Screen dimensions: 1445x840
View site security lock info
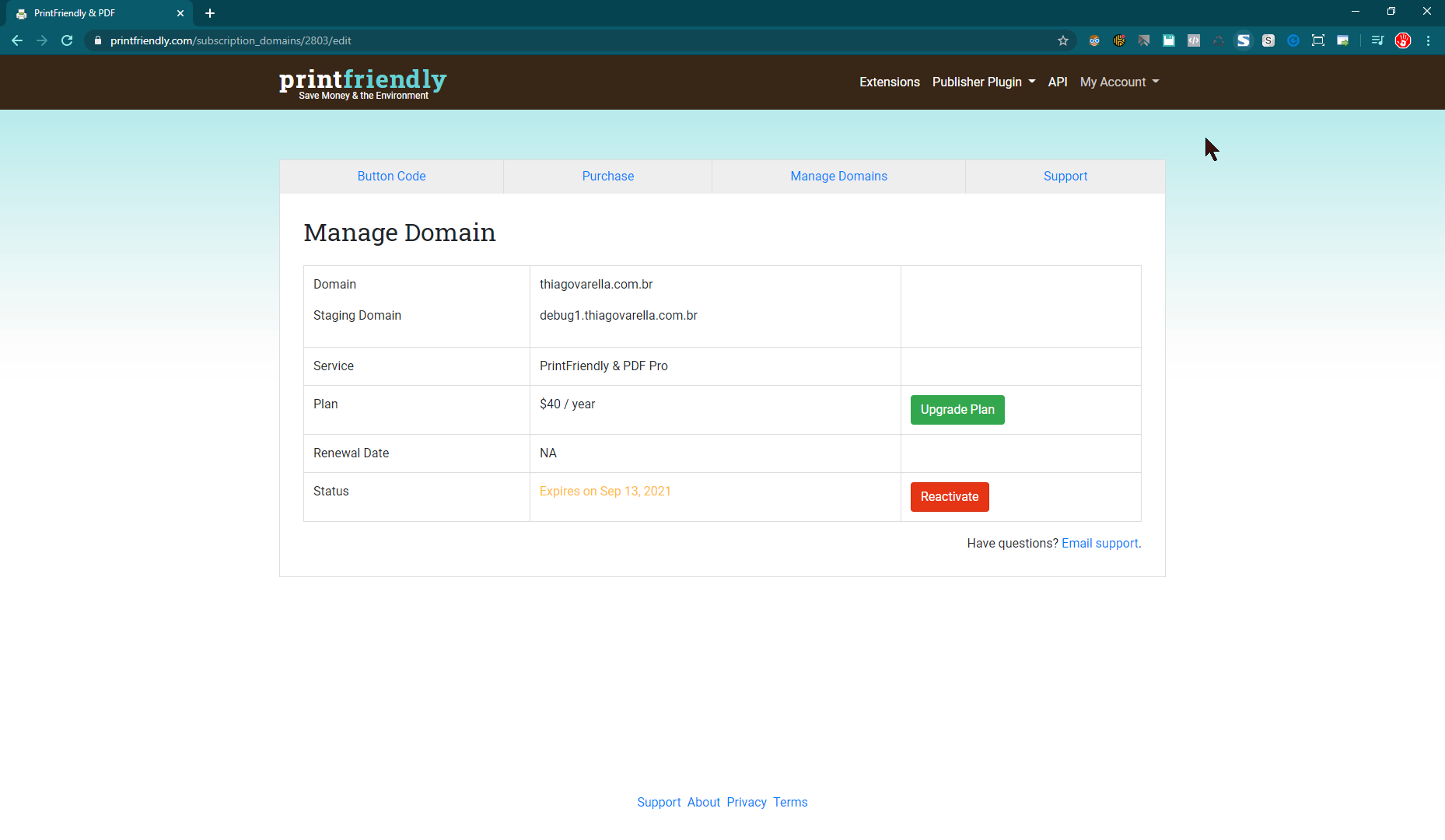tap(98, 40)
